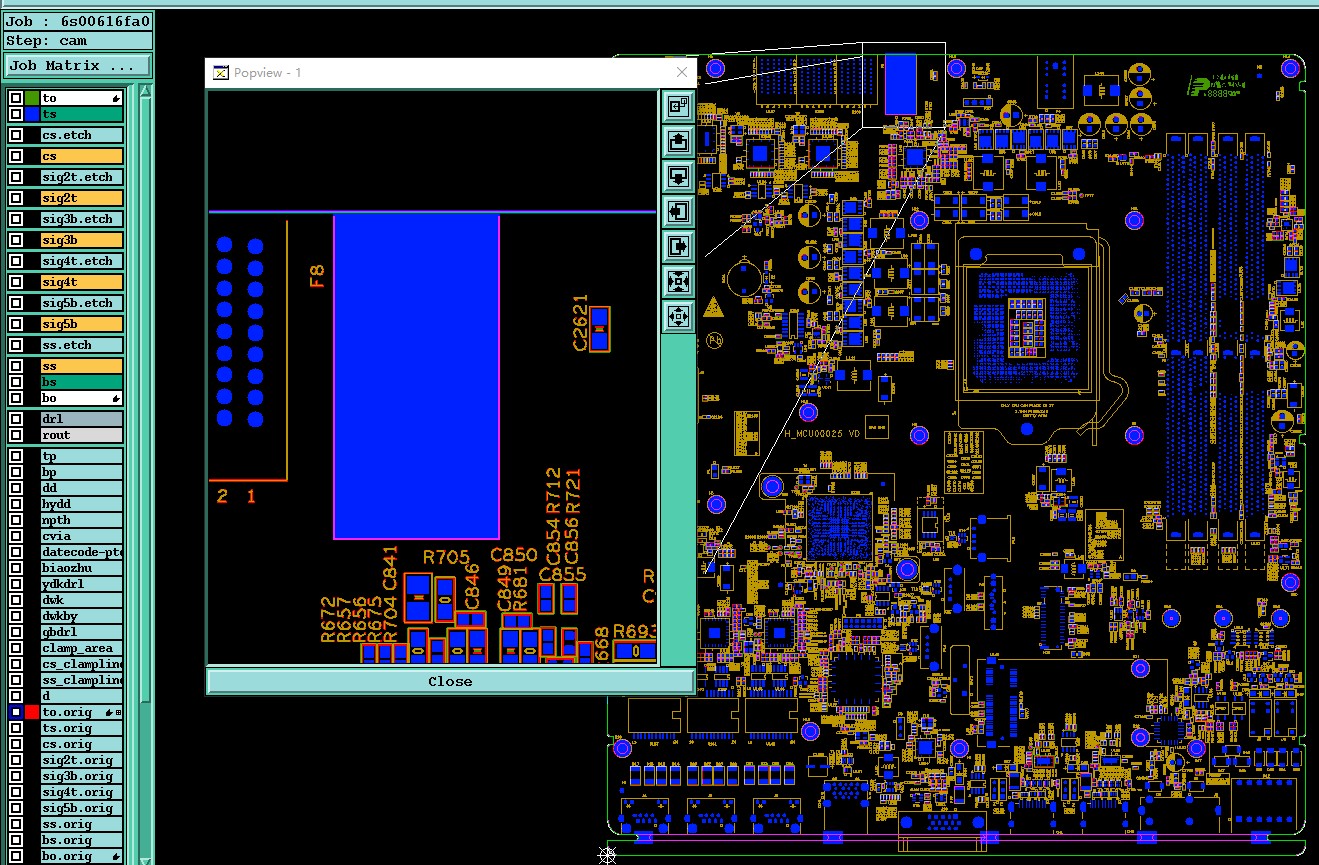Pan the Popview down with the down arrow
Viewport: 1319px width, 865px height.
[x=678, y=176]
